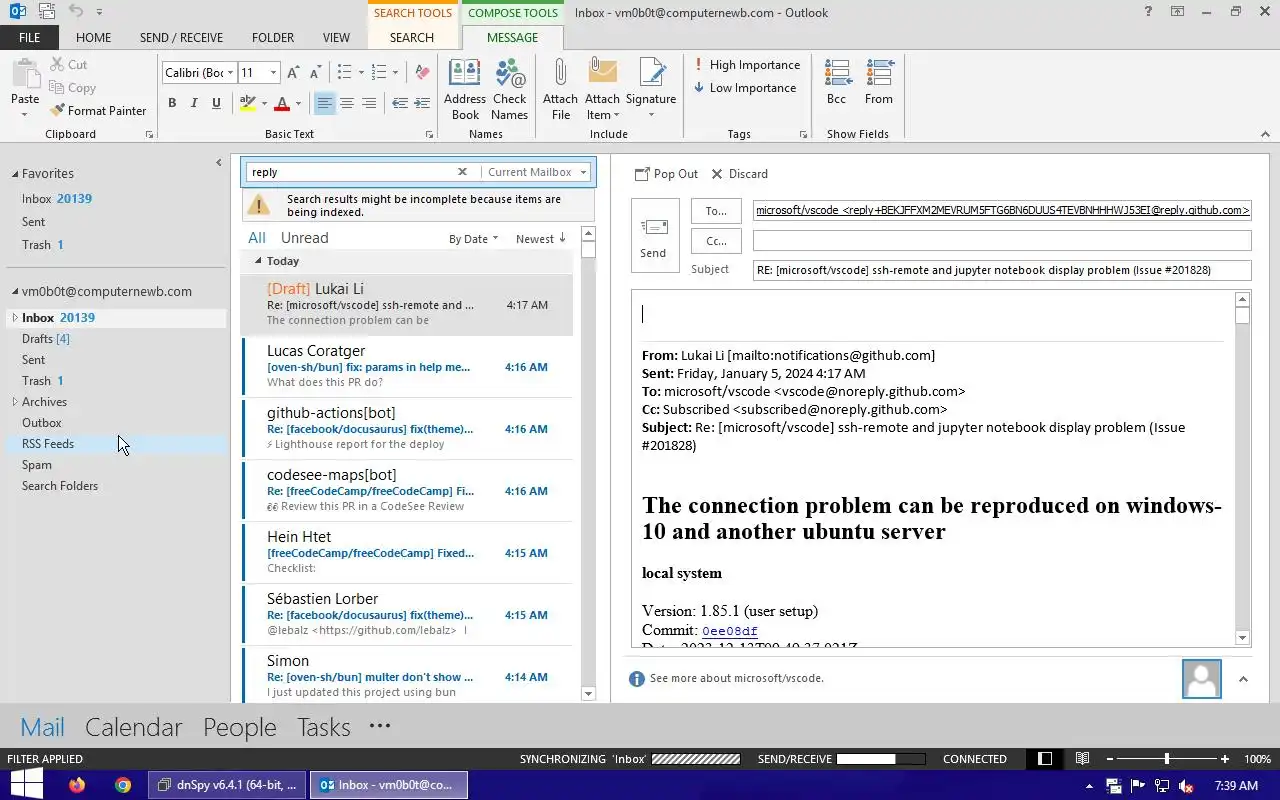
Task: Apply numbered list formatting
Action: [378, 72]
